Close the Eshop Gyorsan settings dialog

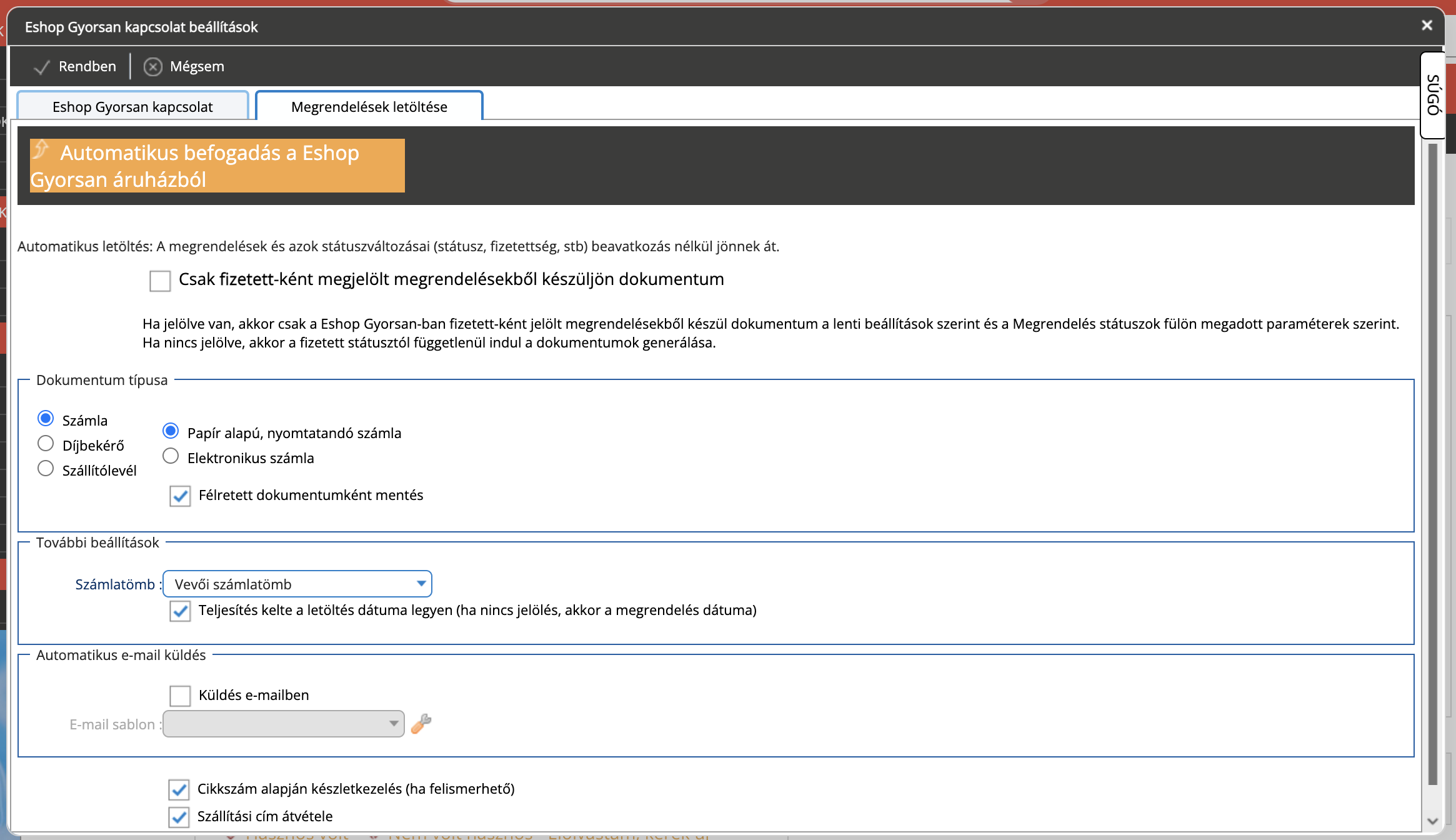[x=1427, y=26]
